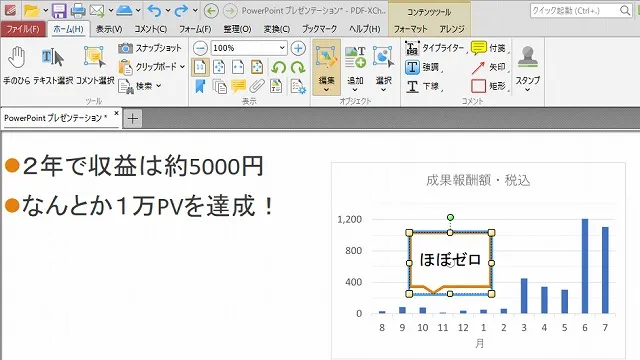The width and height of the screenshot is (640, 360).
Task: Click the Underline (下線) tool
Action: click(423, 86)
